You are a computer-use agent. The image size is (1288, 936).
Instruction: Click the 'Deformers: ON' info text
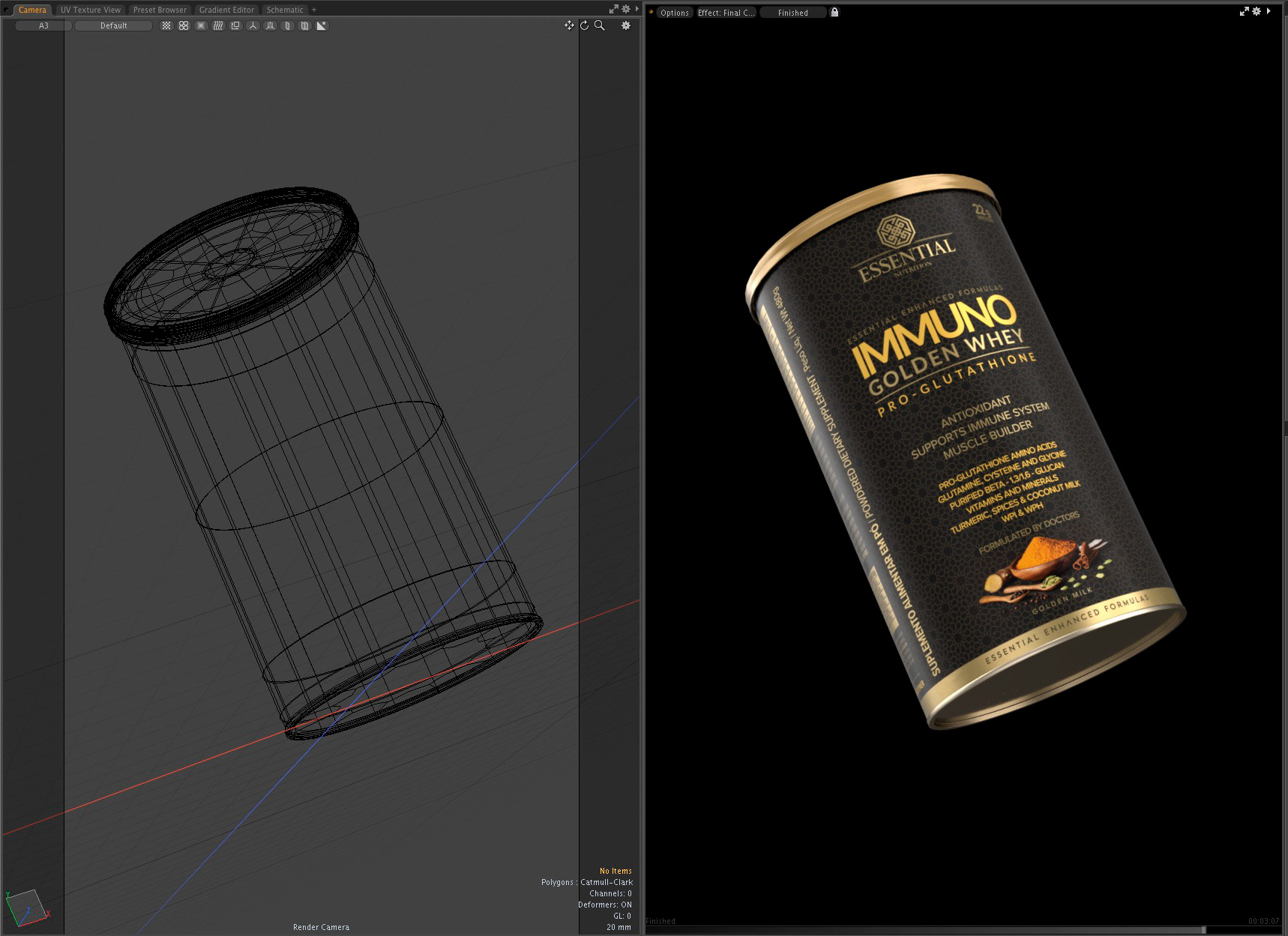point(605,905)
